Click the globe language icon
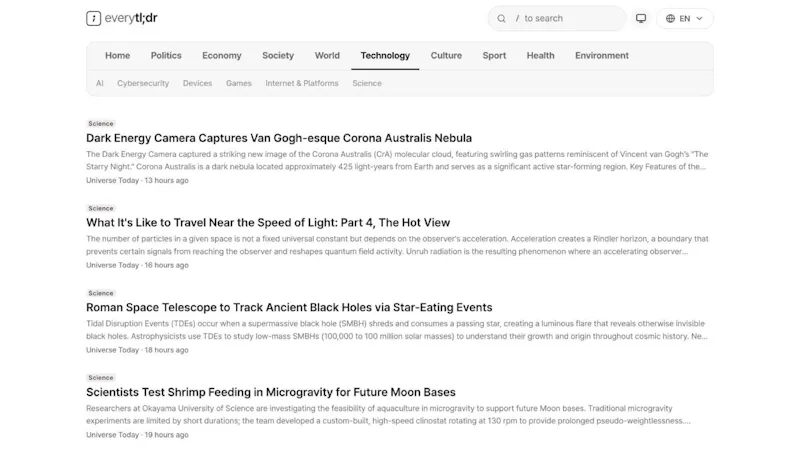 tap(670, 18)
